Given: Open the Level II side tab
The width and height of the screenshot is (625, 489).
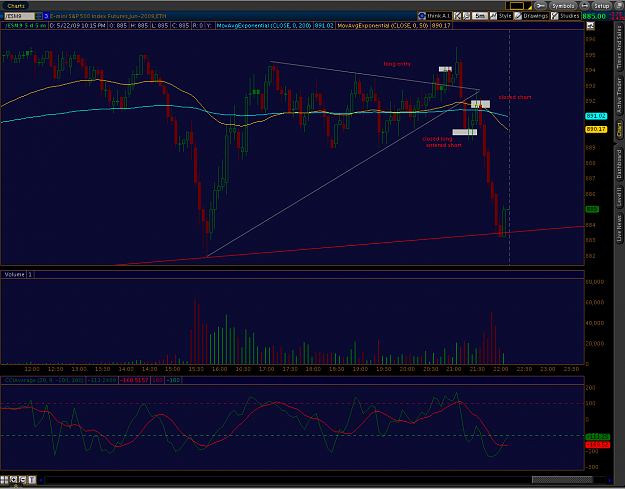Looking at the screenshot, I should click(619, 197).
